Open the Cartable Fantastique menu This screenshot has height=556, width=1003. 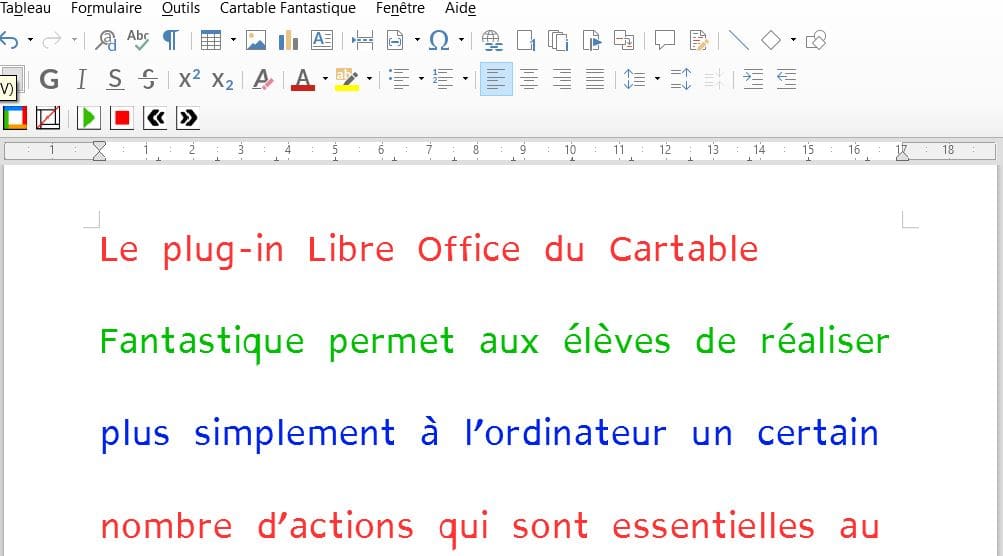[287, 8]
